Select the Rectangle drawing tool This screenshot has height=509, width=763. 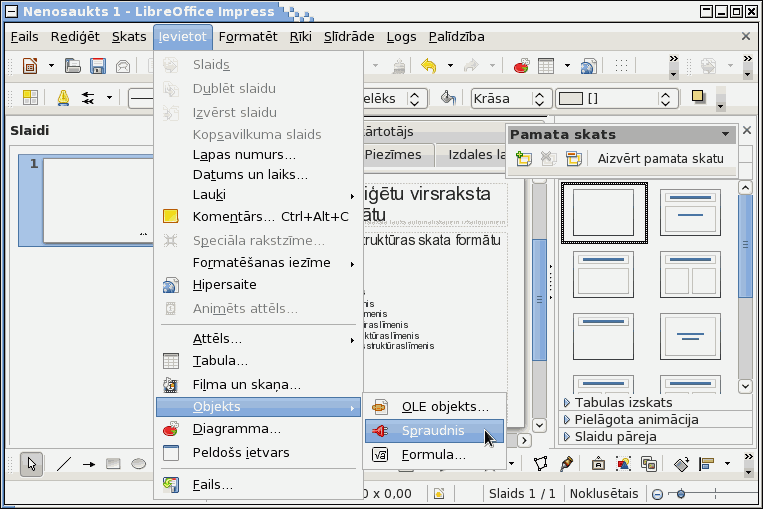click(113, 464)
